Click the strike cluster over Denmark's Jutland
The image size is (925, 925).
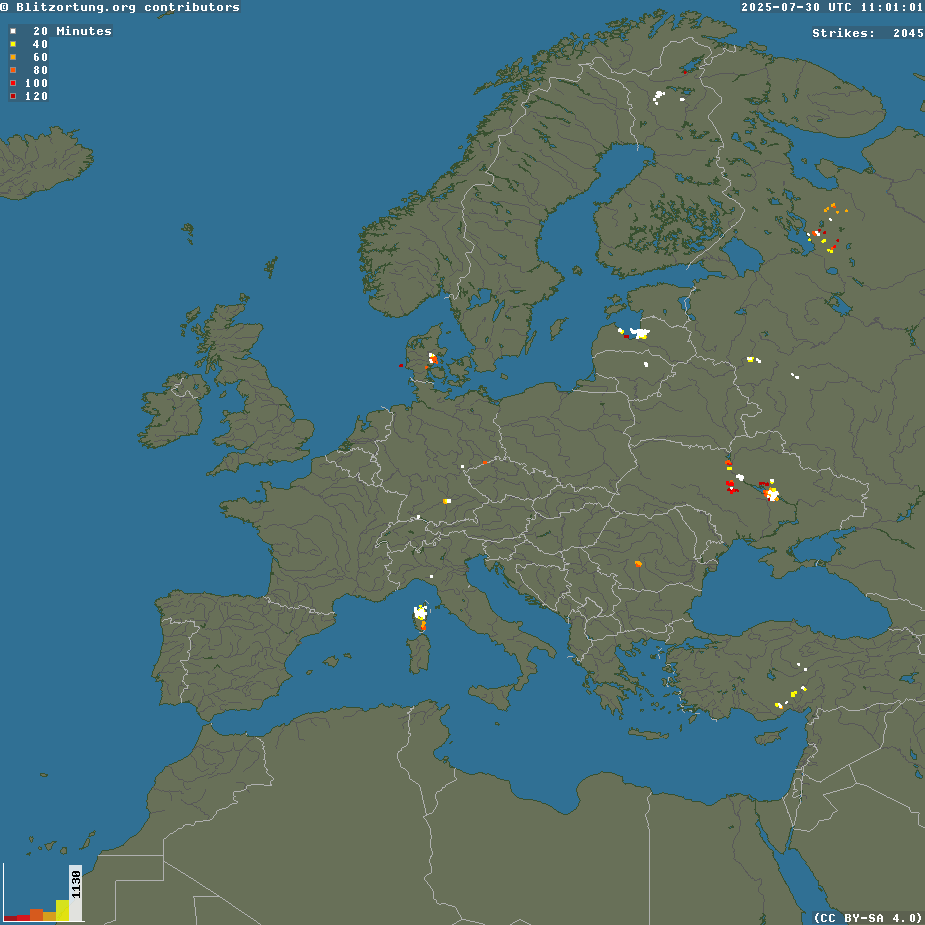[432, 358]
